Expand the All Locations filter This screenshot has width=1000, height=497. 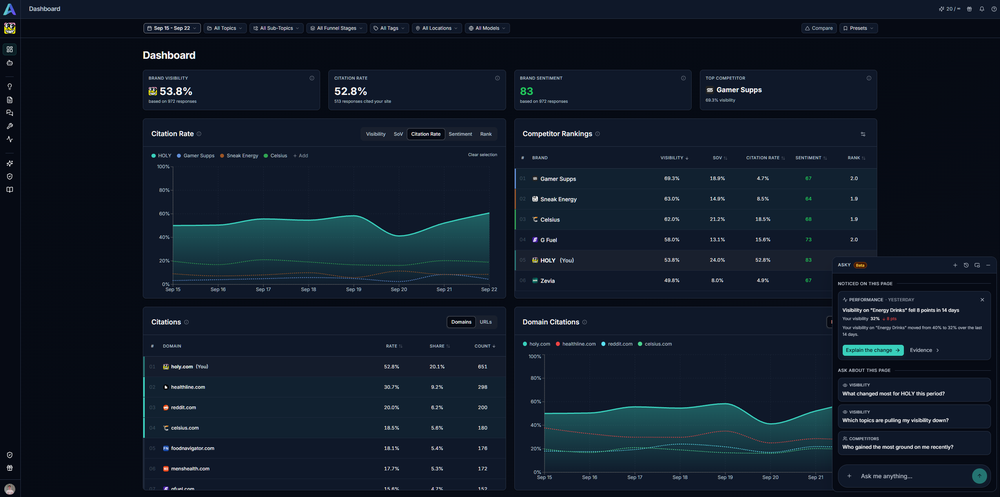[437, 28]
